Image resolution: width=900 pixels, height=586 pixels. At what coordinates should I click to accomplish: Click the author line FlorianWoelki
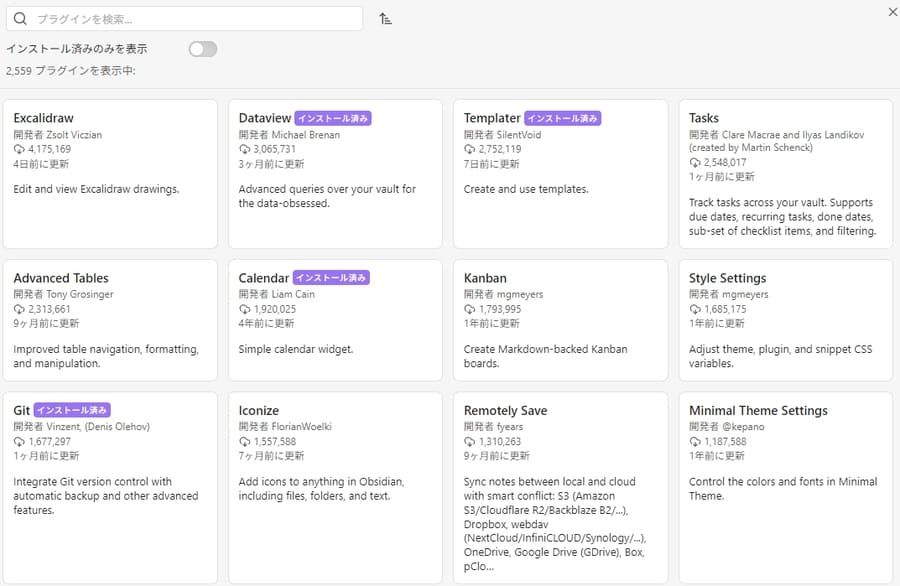pyautogui.click(x=285, y=426)
